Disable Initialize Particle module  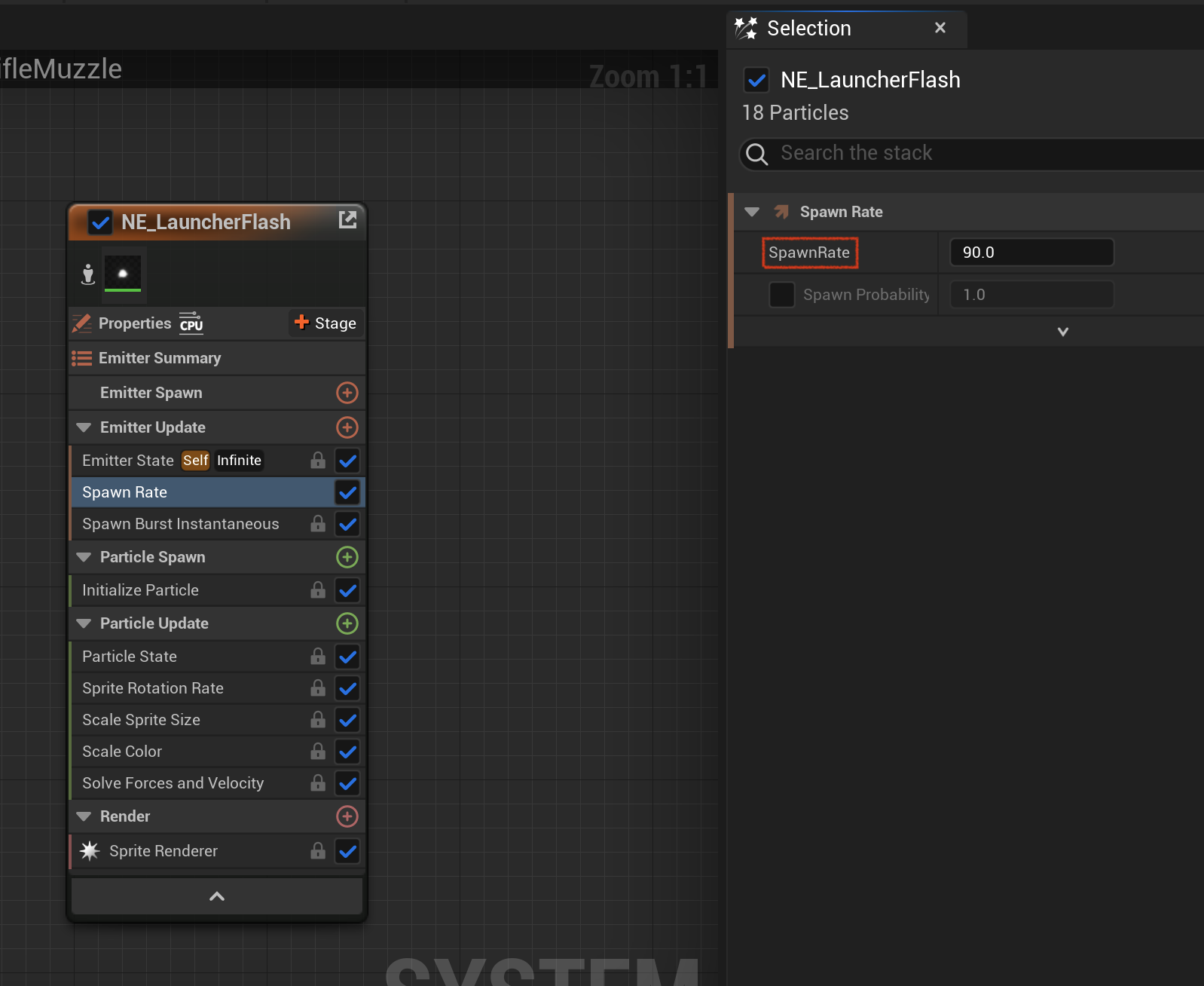tap(347, 590)
